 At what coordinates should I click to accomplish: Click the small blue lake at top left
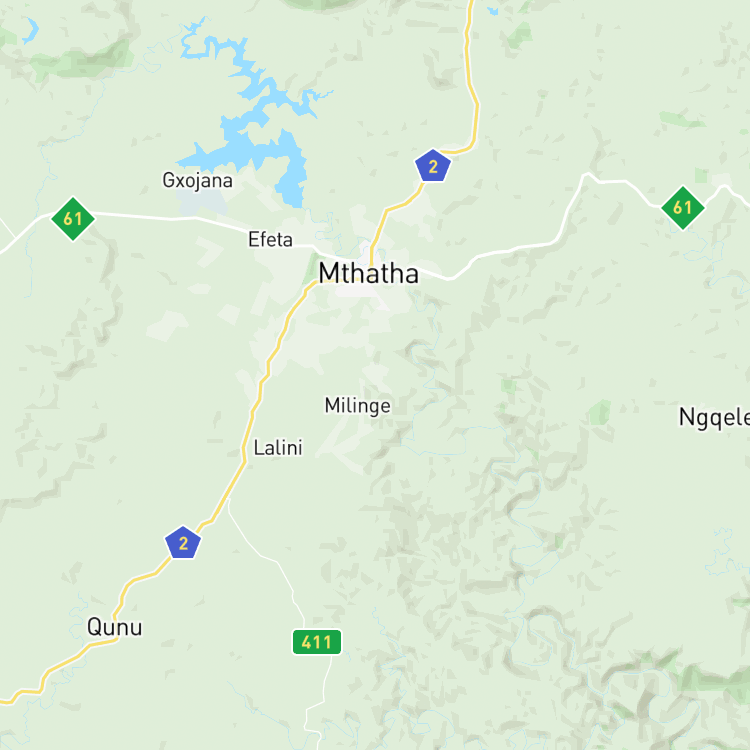coord(30,30)
